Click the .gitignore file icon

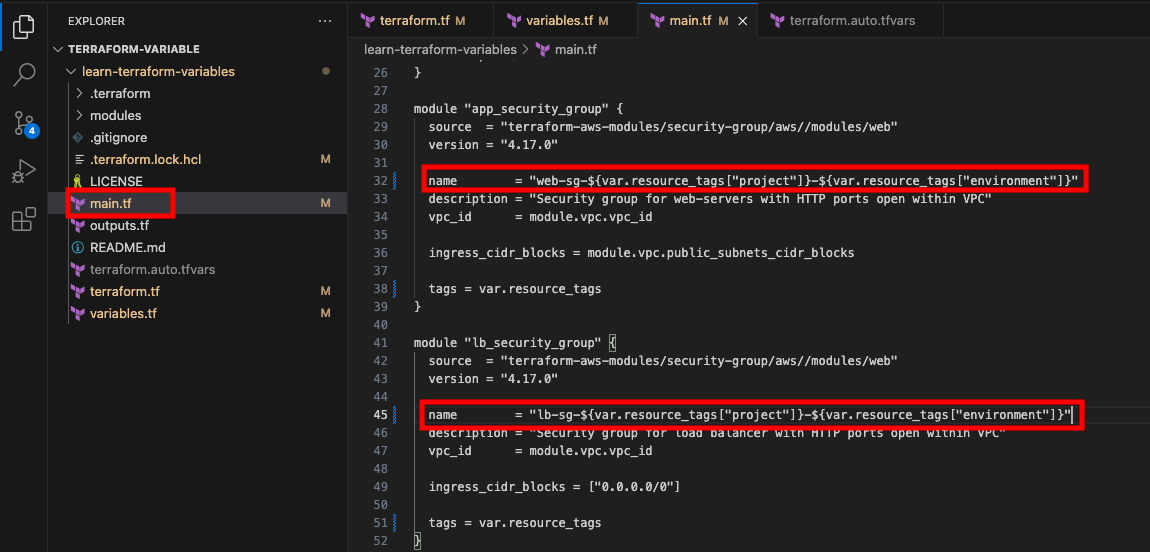78,137
